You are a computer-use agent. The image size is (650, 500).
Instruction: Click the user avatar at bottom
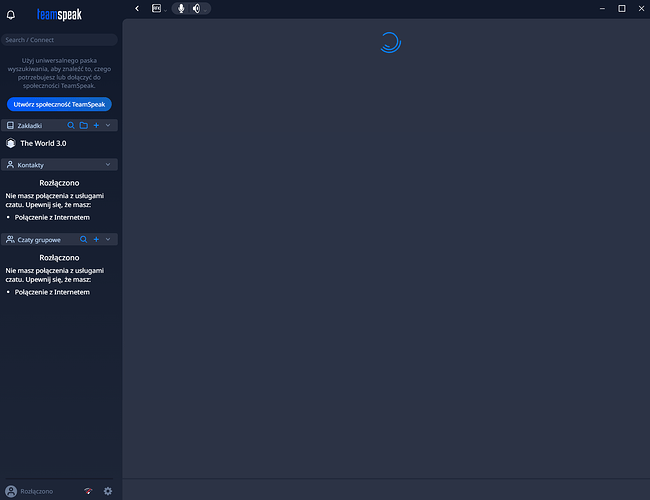pyautogui.click(x=11, y=491)
